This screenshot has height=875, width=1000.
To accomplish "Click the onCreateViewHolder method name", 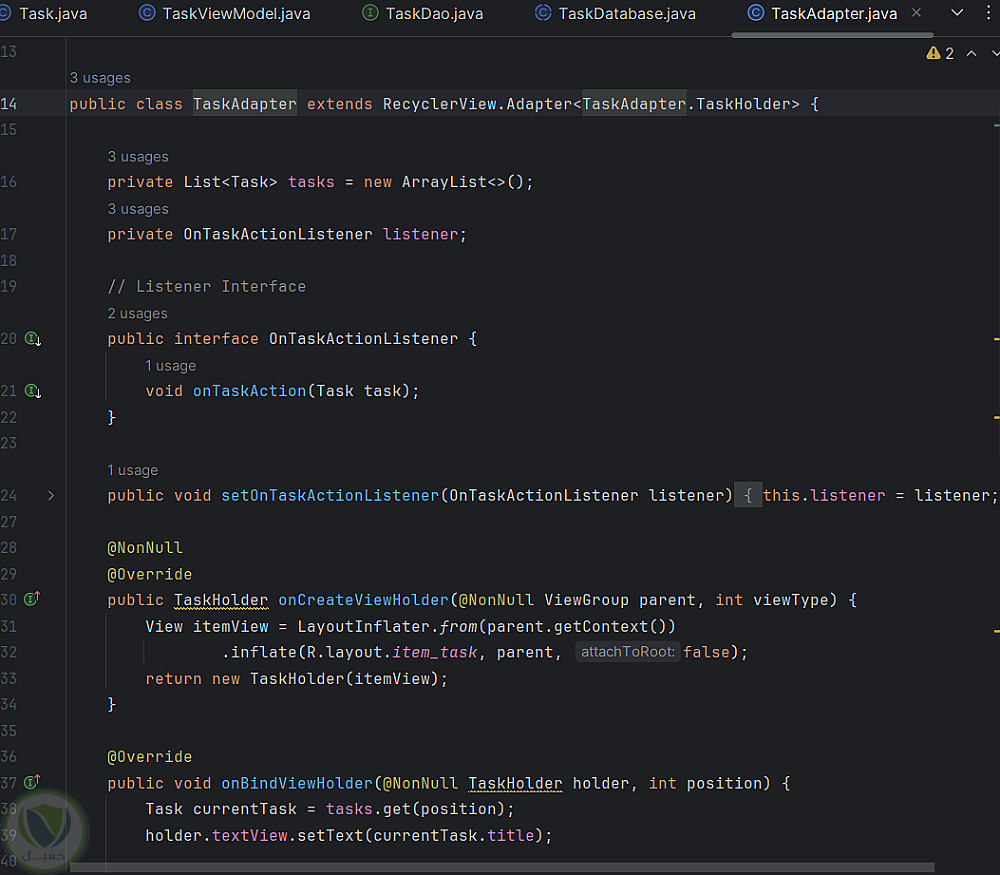I will (364, 600).
